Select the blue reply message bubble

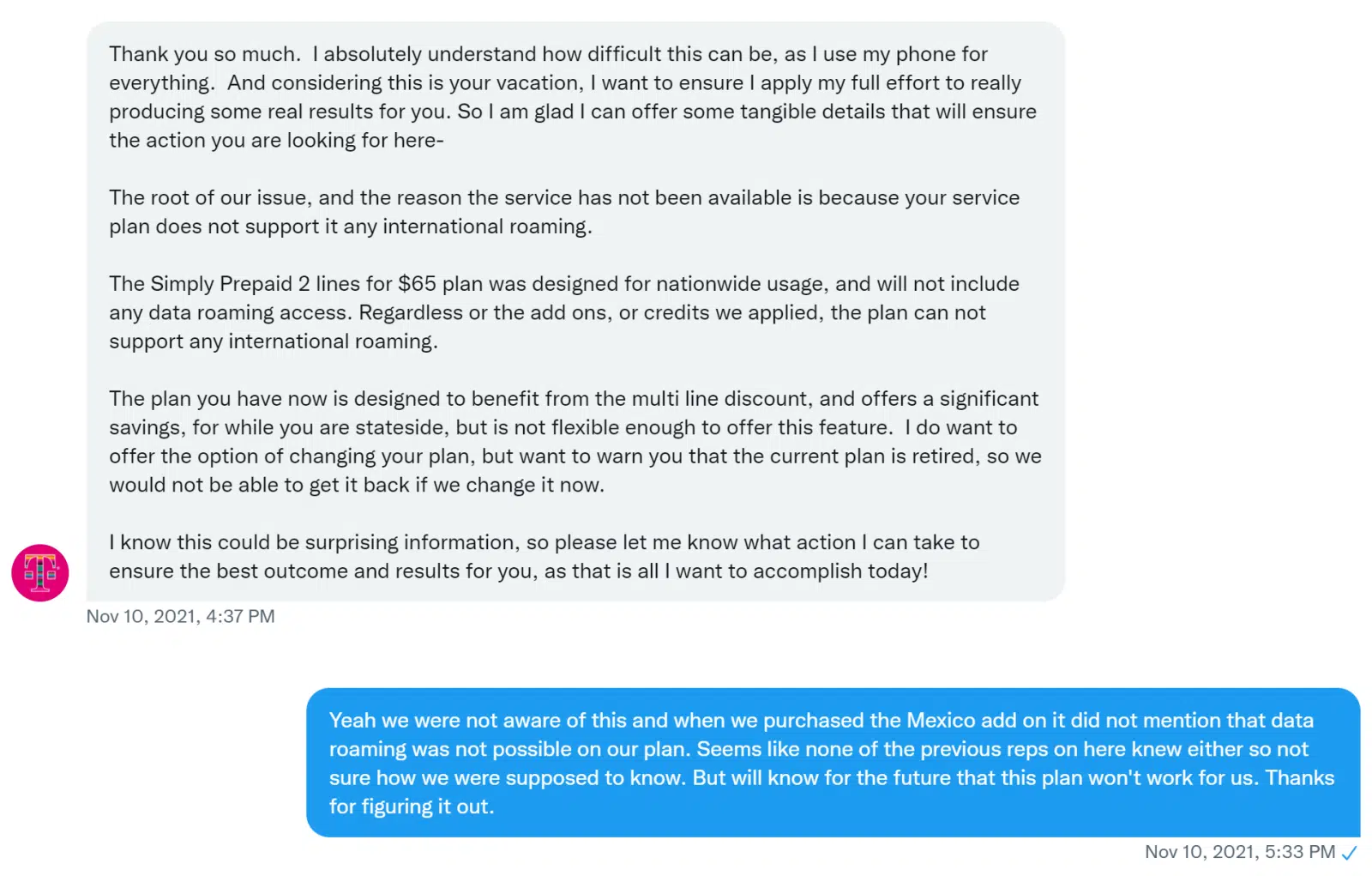tap(833, 763)
